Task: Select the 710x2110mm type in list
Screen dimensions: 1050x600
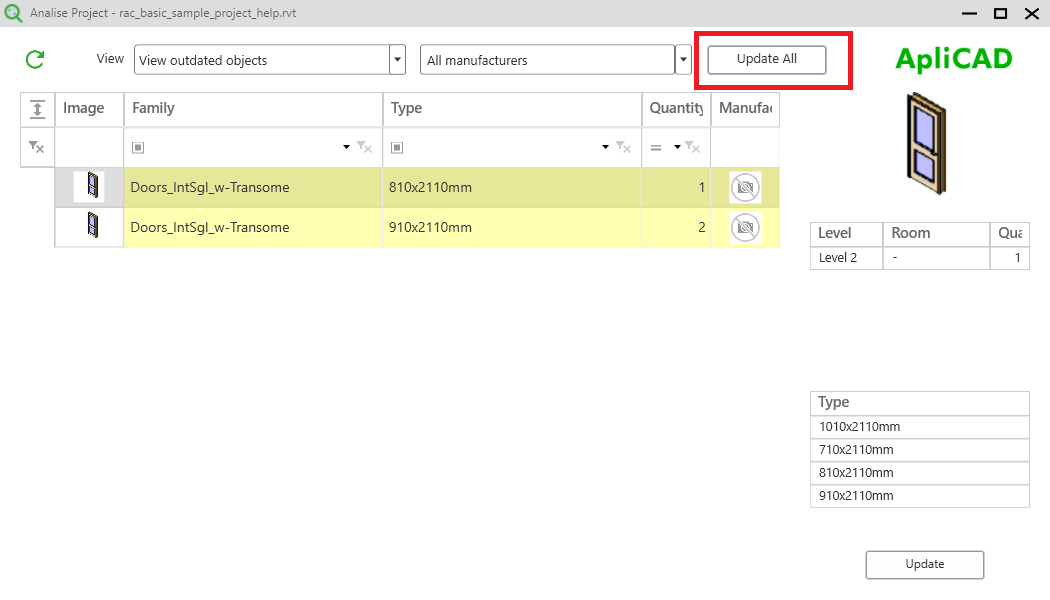Action: point(919,450)
